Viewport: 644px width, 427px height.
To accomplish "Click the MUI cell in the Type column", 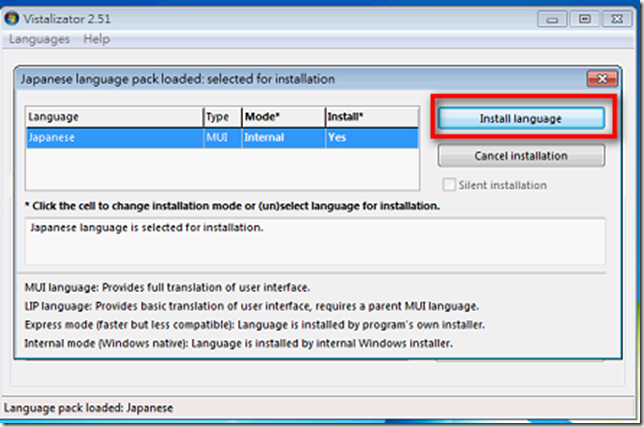I will point(223,138).
